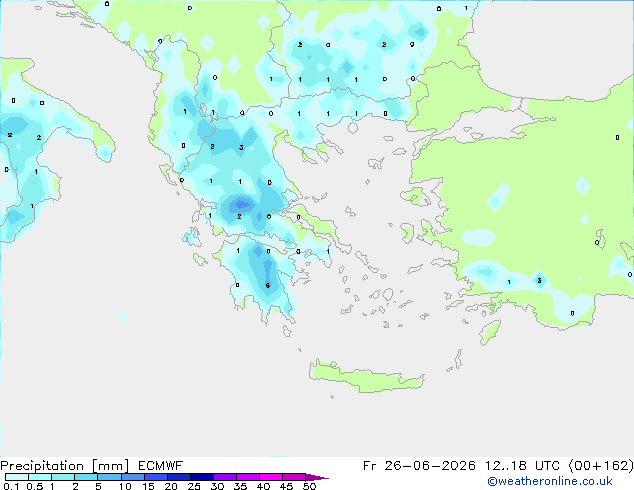The image size is (634, 490).
Task: Click the '12..18 UTC' time range
Action: point(523,466)
